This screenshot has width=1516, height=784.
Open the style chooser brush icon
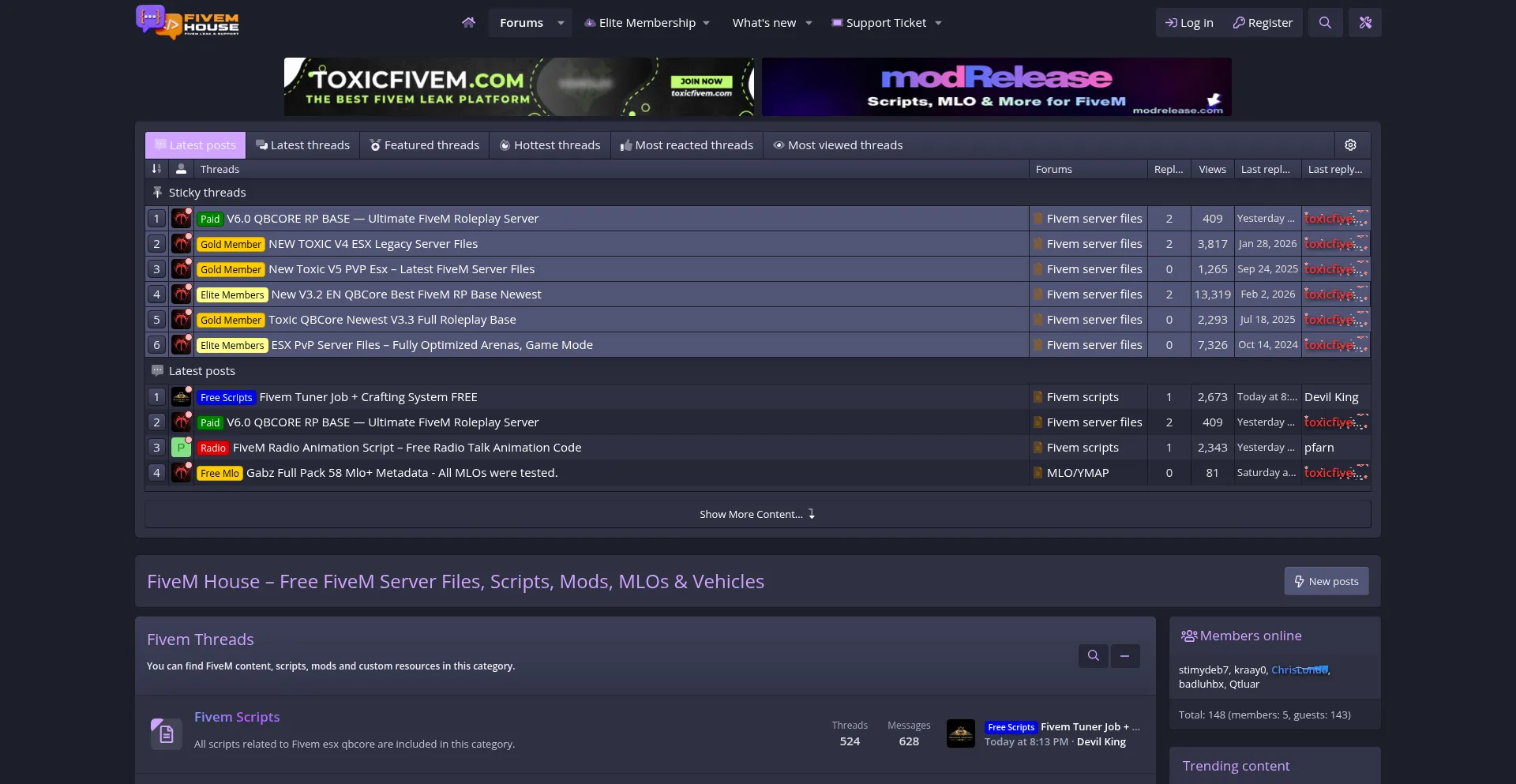coord(1365,22)
